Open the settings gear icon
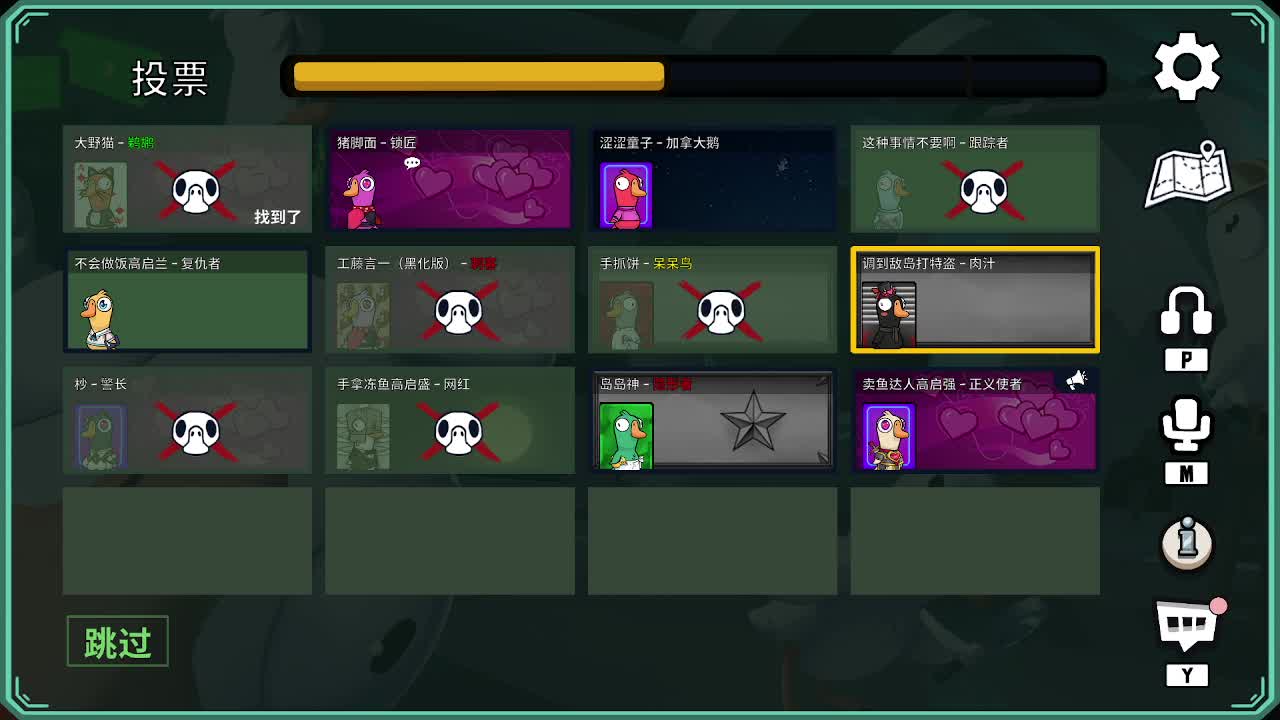This screenshot has width=1280, height=720. tap(1187, 67)
